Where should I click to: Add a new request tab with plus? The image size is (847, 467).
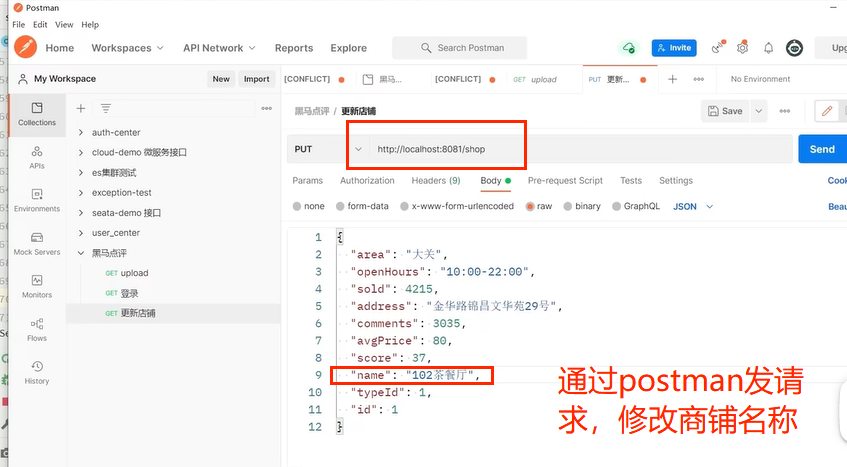673,79
